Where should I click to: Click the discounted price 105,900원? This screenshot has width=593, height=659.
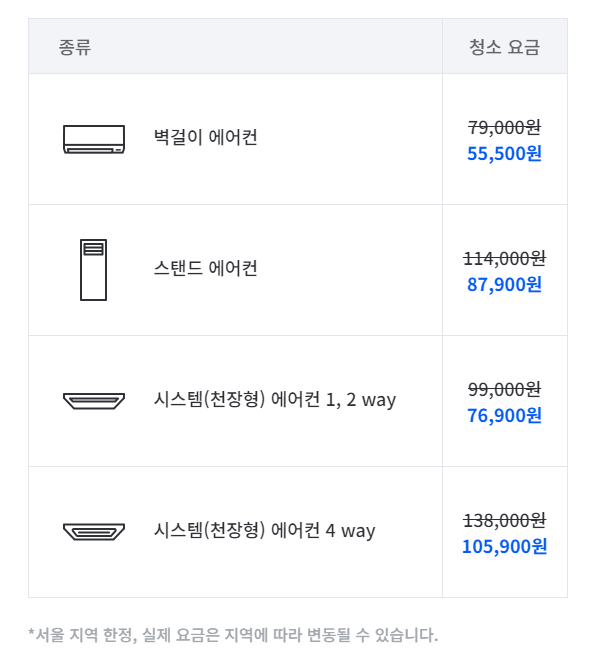point(504,547)
